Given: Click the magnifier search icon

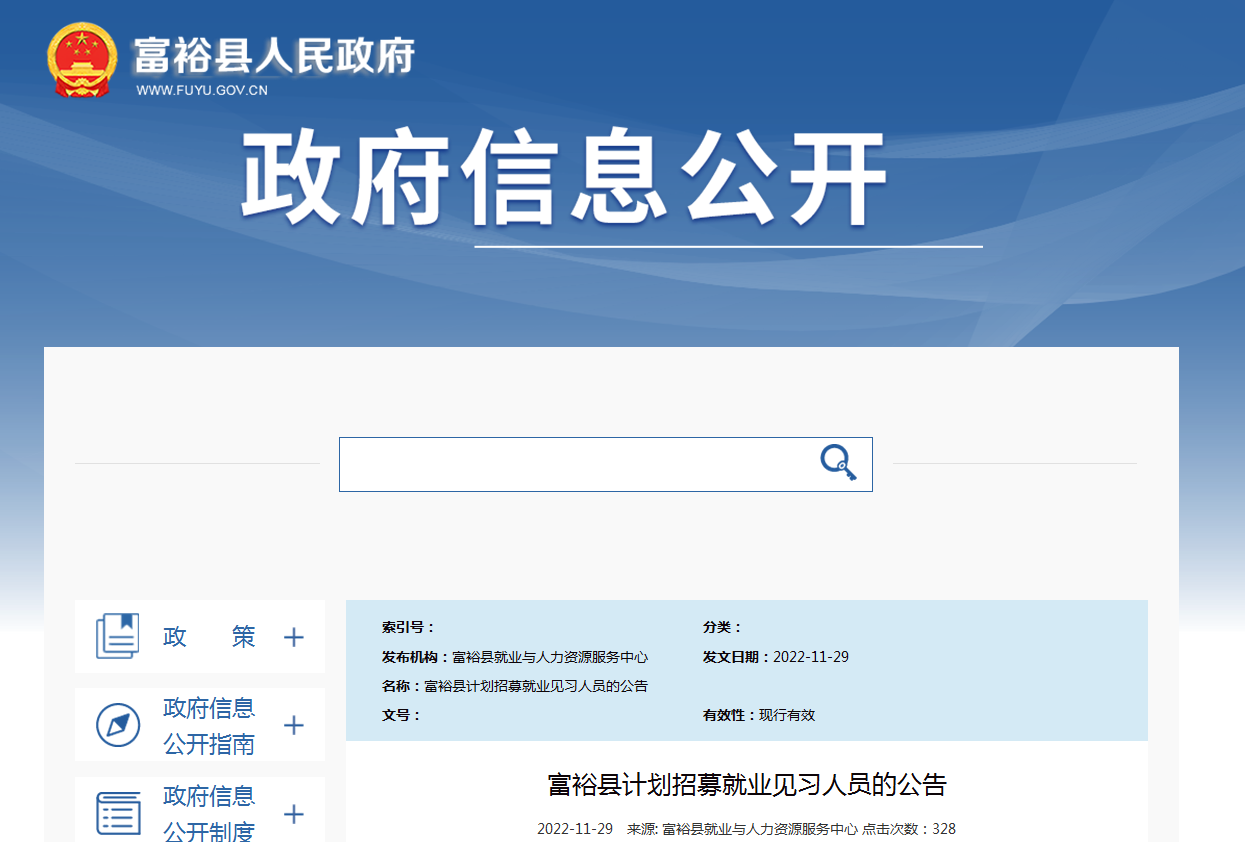Looking at the screenshot, I should (x=838, y=463).
